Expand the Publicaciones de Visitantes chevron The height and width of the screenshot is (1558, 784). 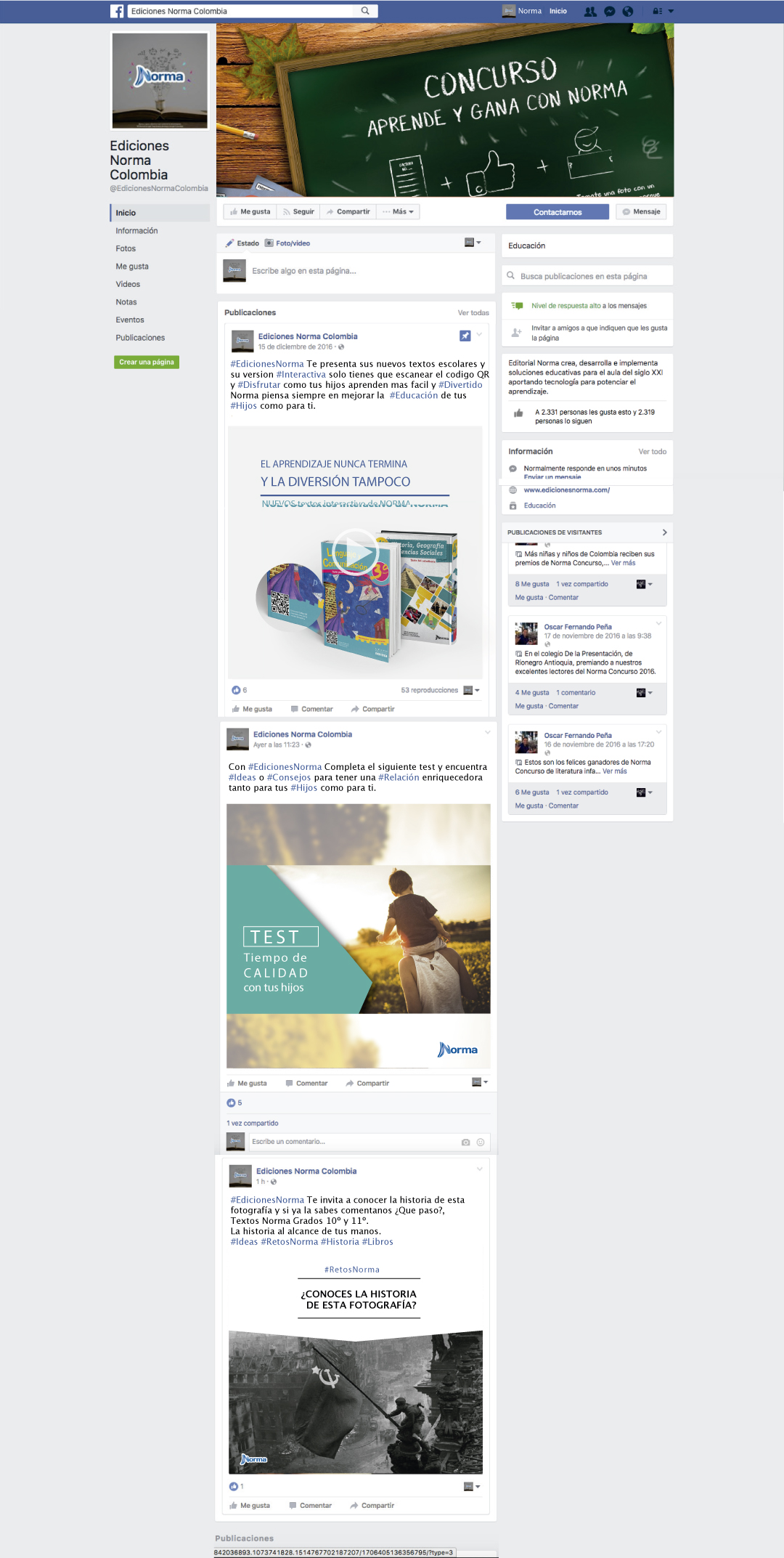[664, 532]
